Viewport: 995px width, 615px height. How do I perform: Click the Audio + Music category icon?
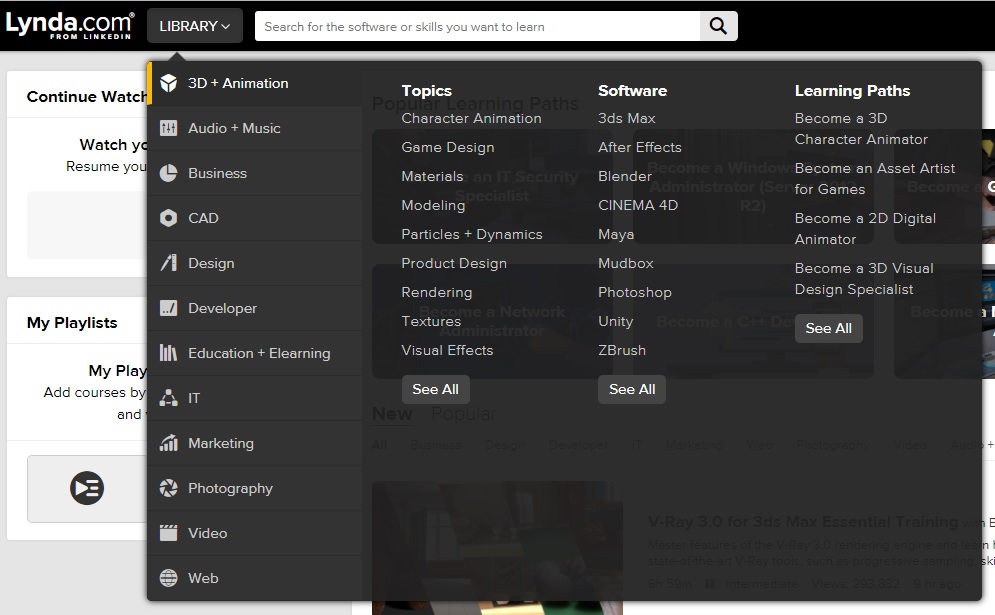click(169, 128)
